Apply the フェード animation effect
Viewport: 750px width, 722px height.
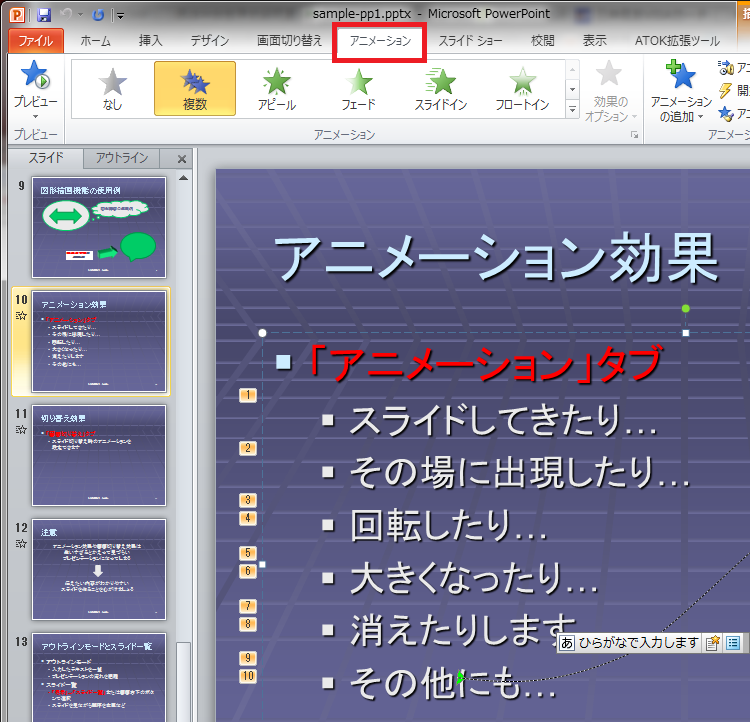[358, 89]
